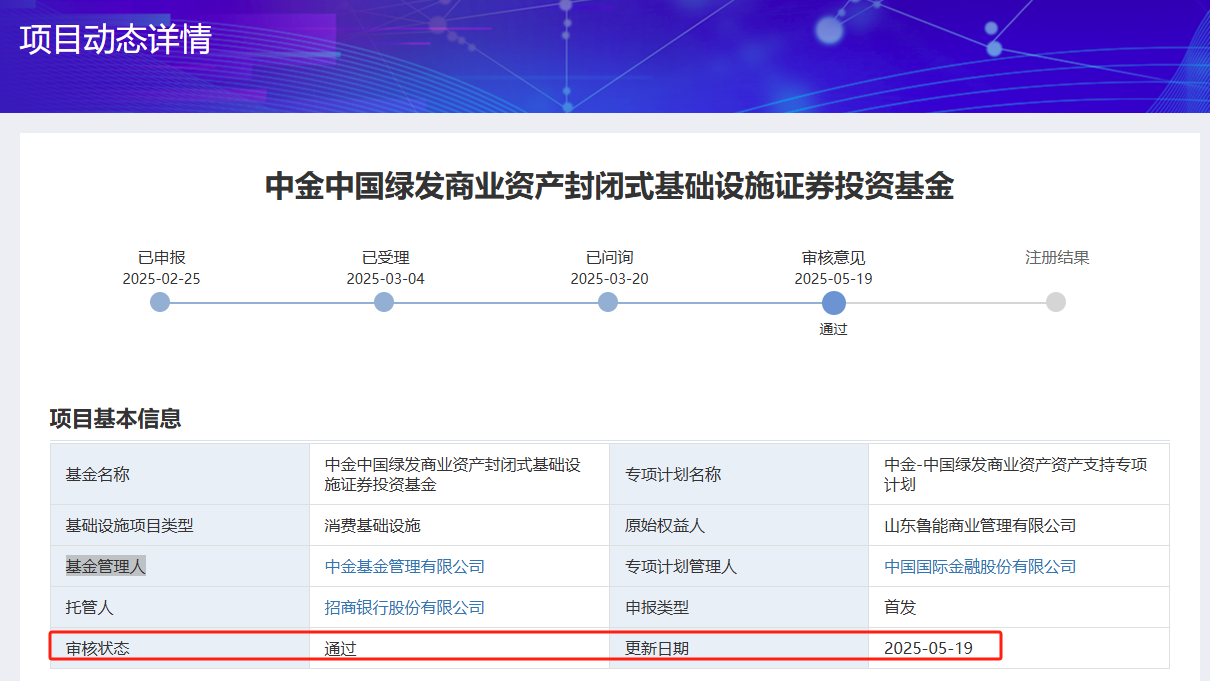This screenshot has height=681, width=1210.
Task: Click the 已申报 step label
Action: click(161, 258)
